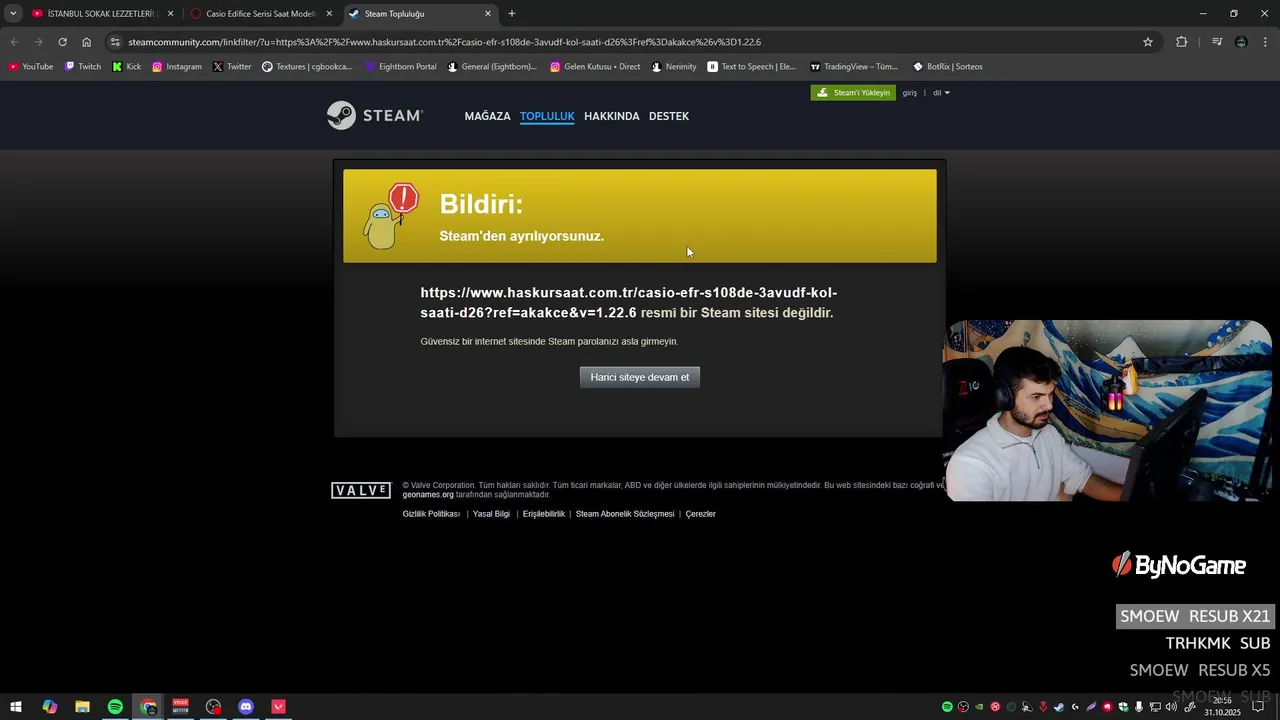The width and height of the screenshot is (1280, 720).
Task: Open the Eightborn Portal bookmark
Action: pos(401,67)
